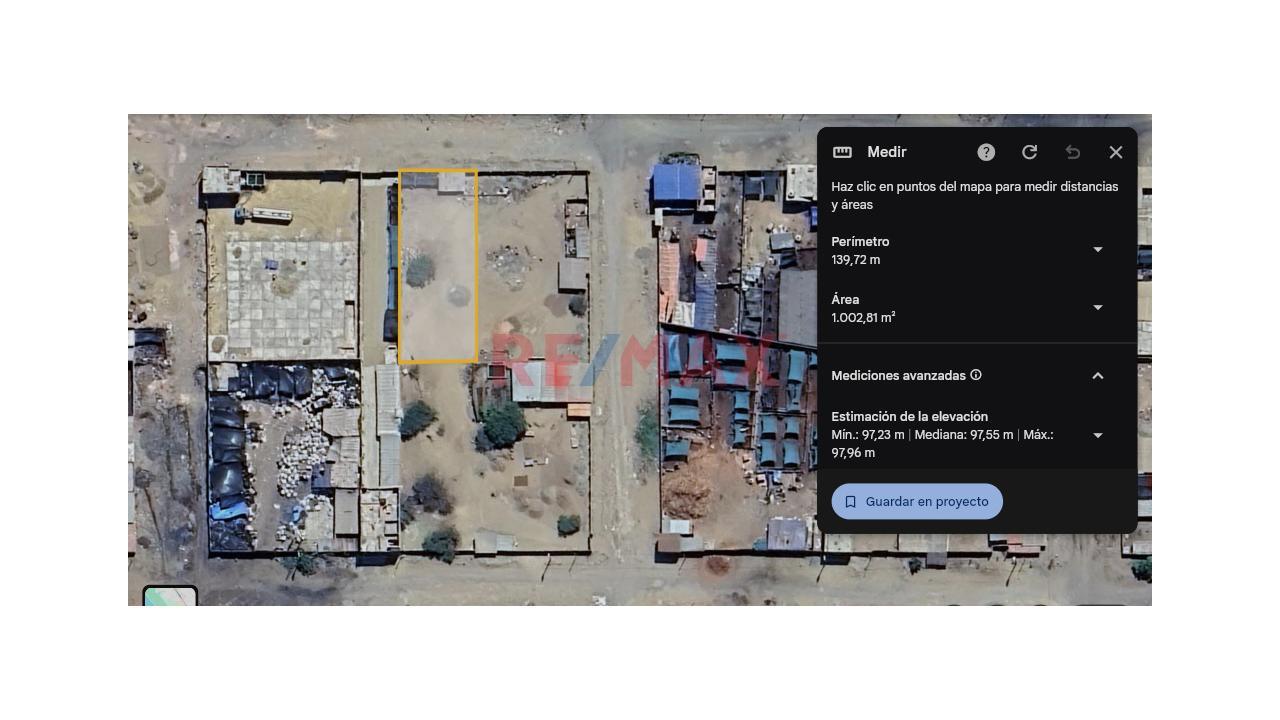Image resolution: width=1280 pixels, height=720 pixels.
Task: Undo the last measurement point
Action: 1072,152
